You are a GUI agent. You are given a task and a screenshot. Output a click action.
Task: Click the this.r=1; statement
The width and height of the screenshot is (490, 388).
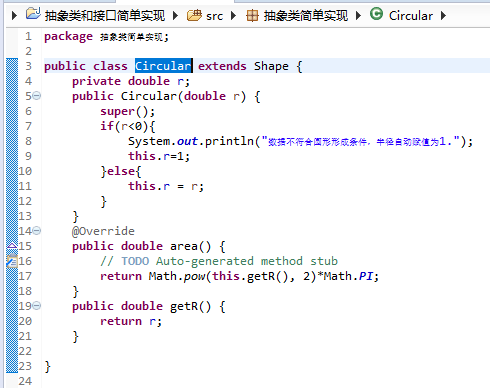point(159,156)
